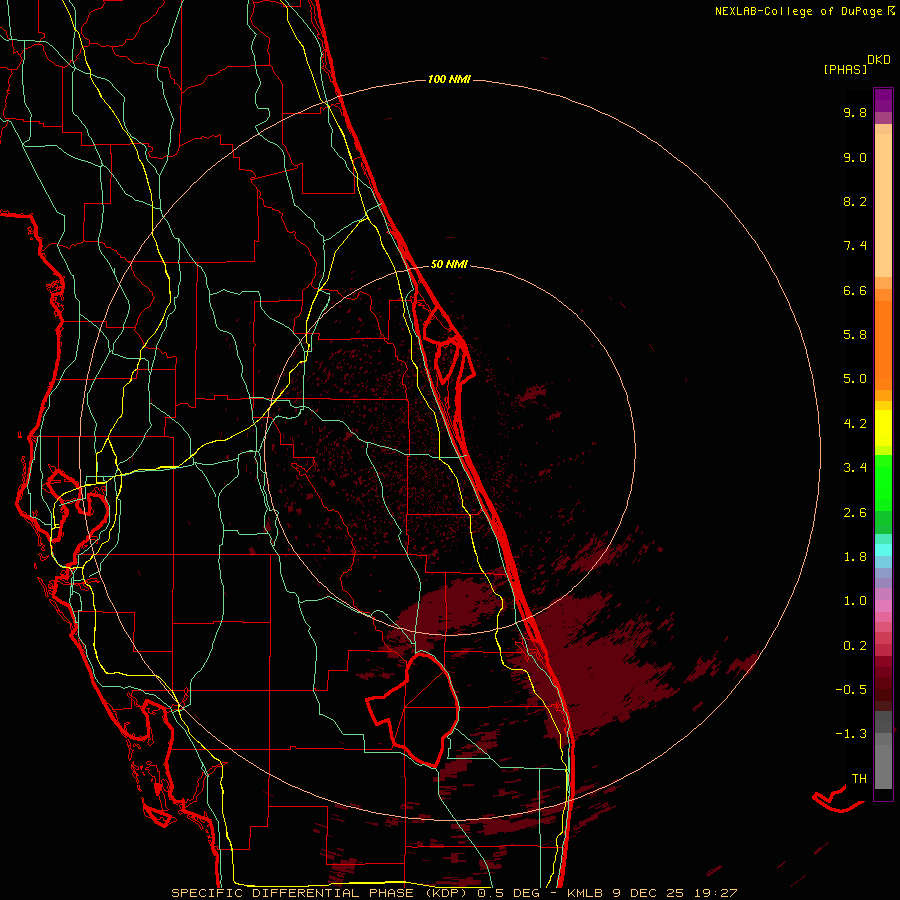Click the TH label on the scale
This screenshot has height=900, width=900.
pos(859,779)
